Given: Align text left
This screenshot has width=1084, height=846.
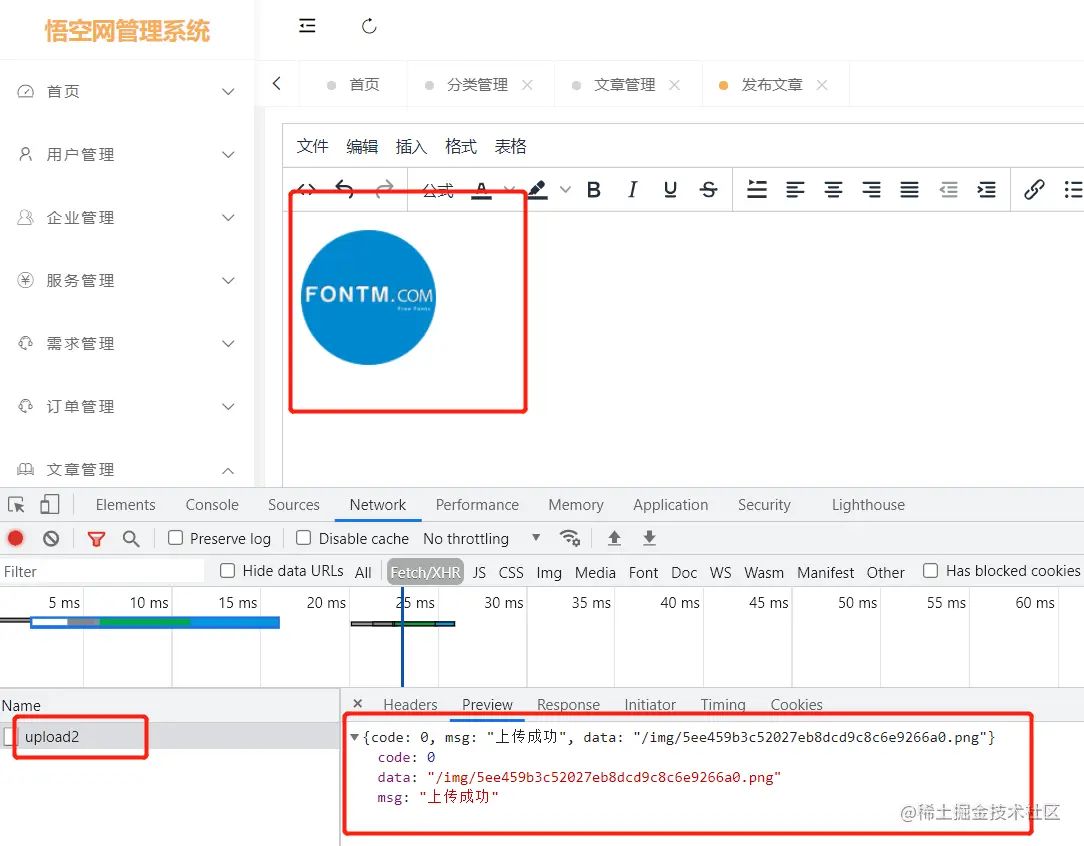Looking at the screenshot, I should pyautogui.click(x=795, y=189).
